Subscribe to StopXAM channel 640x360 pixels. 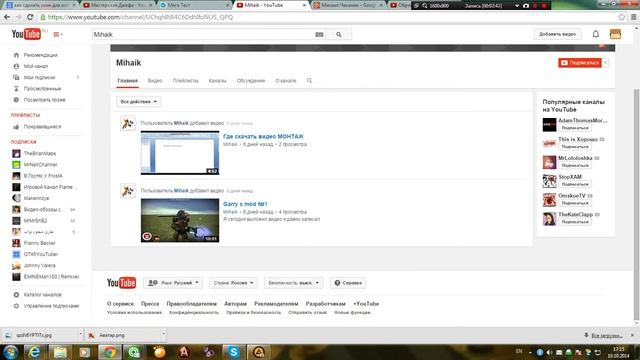575,184
